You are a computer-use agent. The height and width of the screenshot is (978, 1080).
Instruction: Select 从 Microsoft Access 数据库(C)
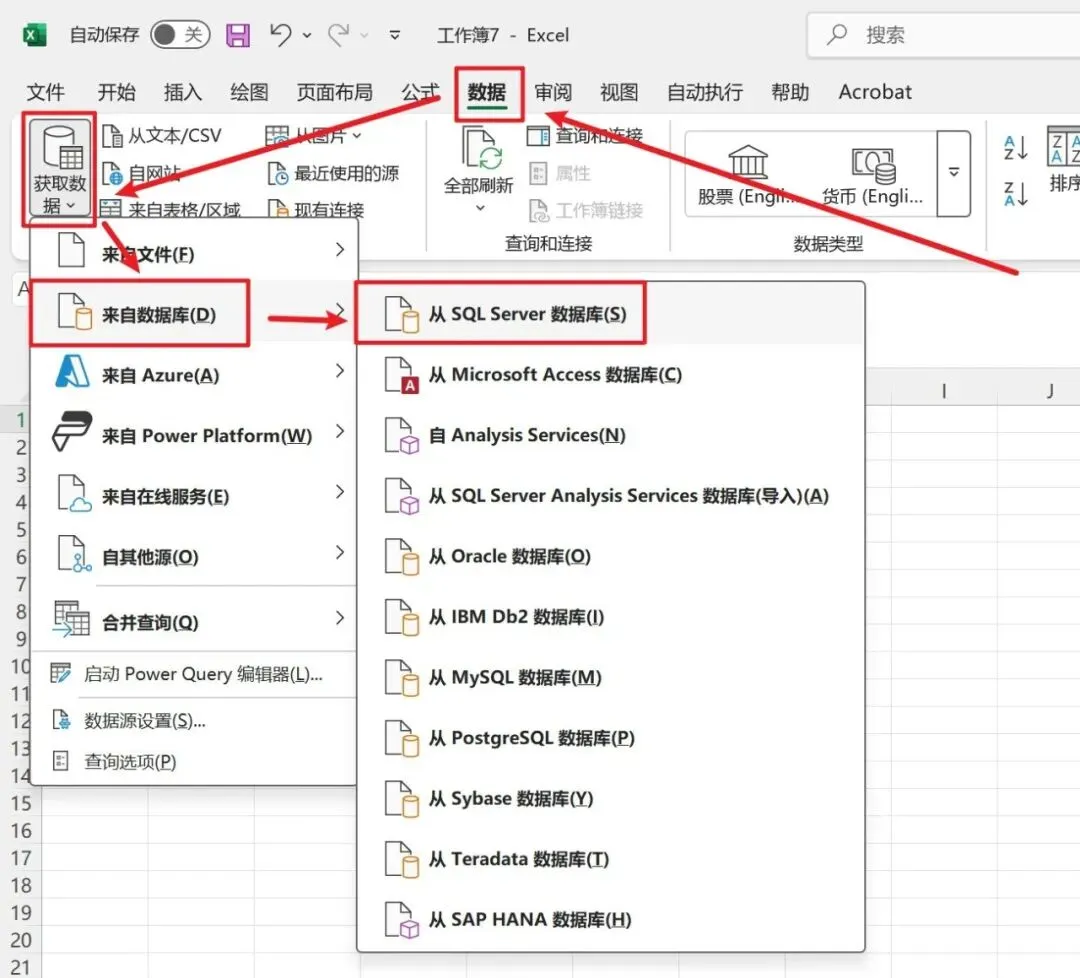click(611, 375)
